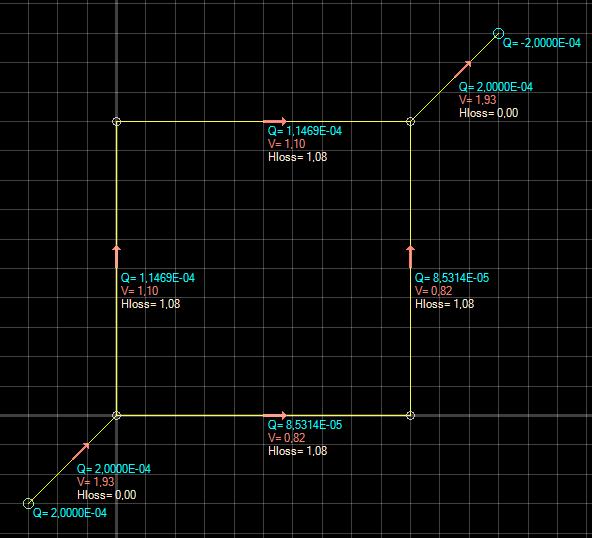
Task: Click outlet pipe's V= 1,93 label
Action: [478, 100]
